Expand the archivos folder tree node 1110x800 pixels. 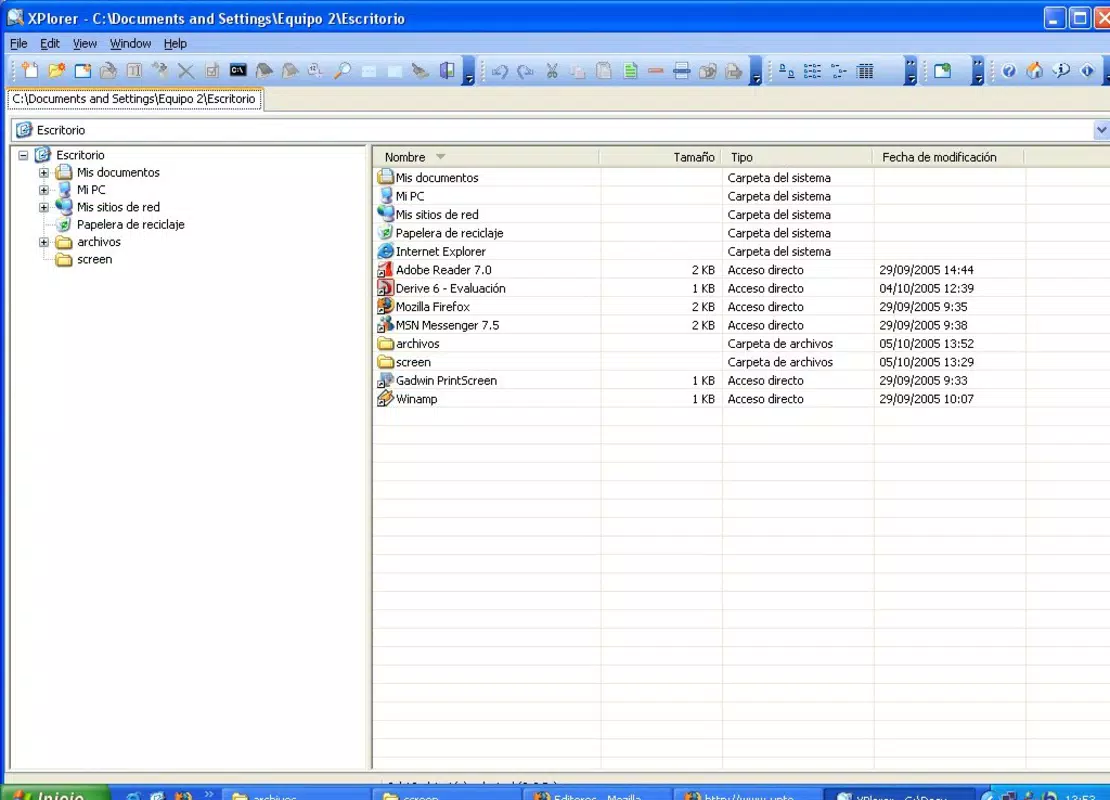44,242
